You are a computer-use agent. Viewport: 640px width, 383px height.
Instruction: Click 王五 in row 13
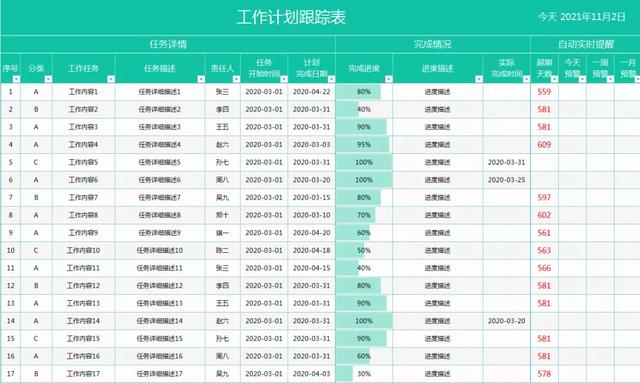click(x=222, y=303)
